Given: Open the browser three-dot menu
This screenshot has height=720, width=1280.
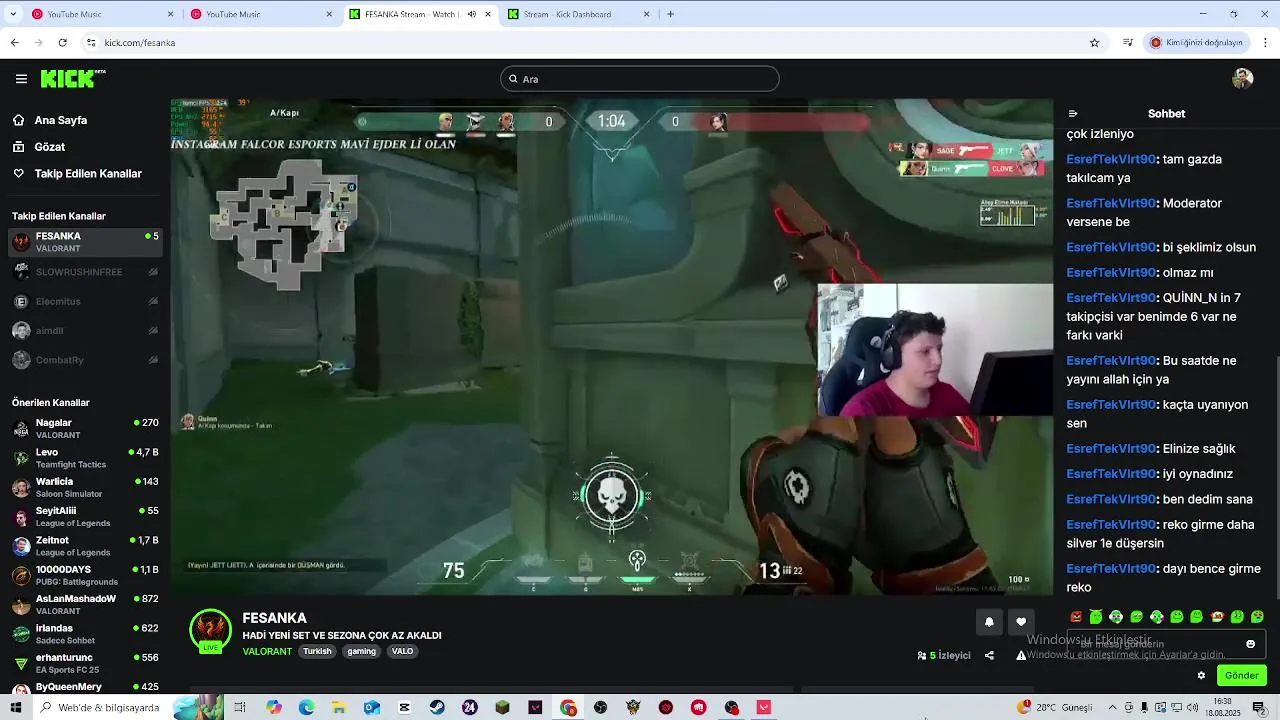Looking at the screenshot, I should (x=1266, y=43).
